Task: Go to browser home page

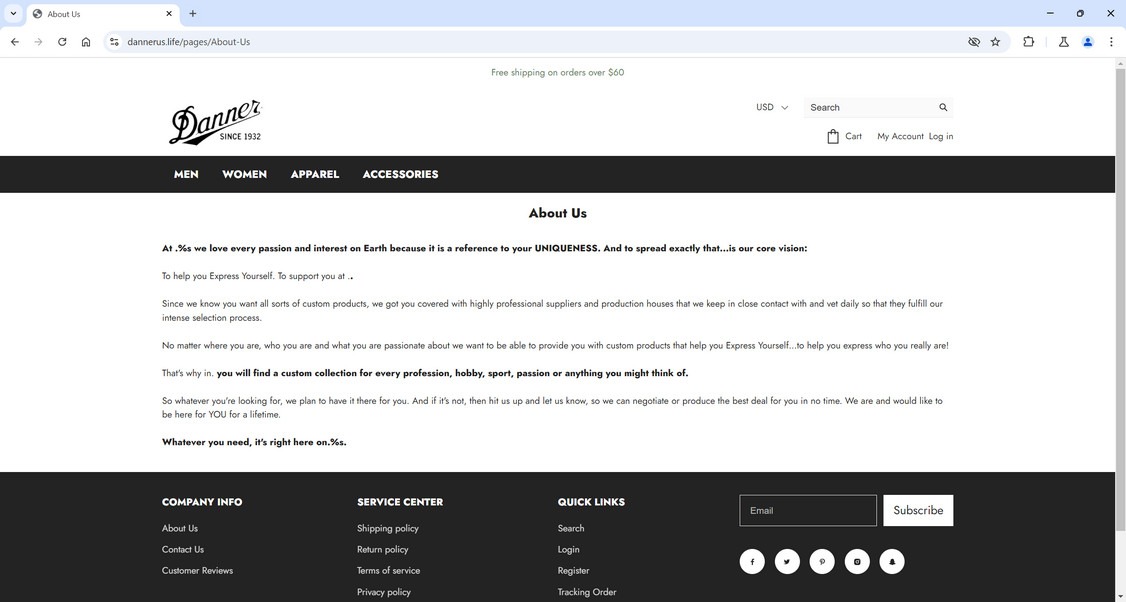Action: click(85, 42)
